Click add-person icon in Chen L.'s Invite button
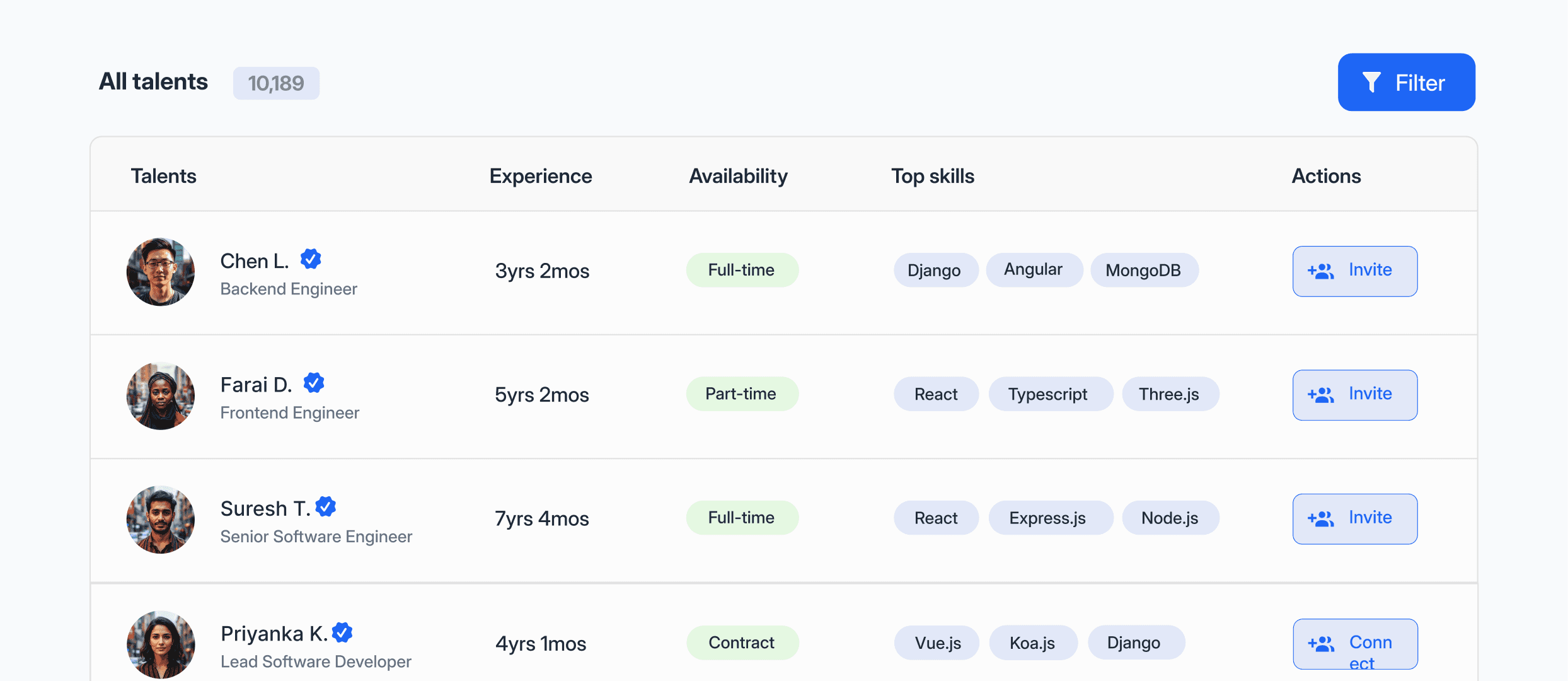 tap(1321, 271)
